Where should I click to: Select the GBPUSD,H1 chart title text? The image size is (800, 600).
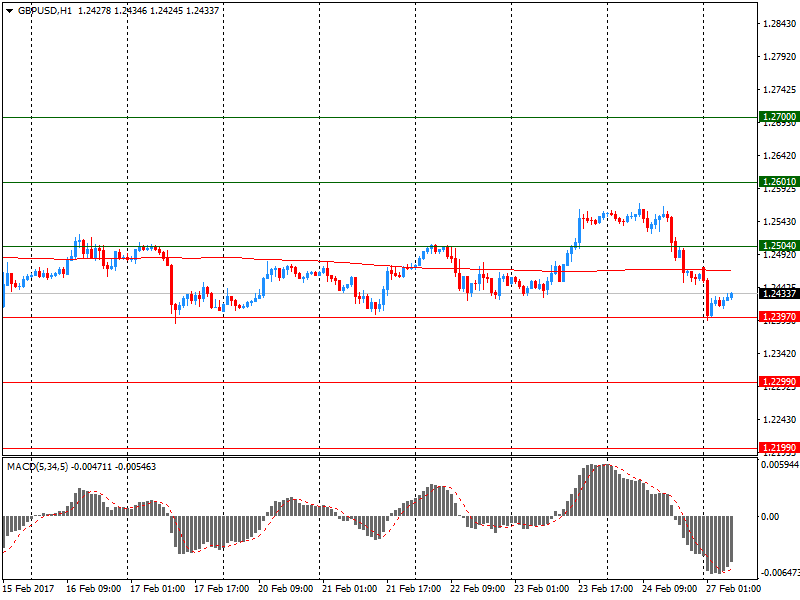45,11
